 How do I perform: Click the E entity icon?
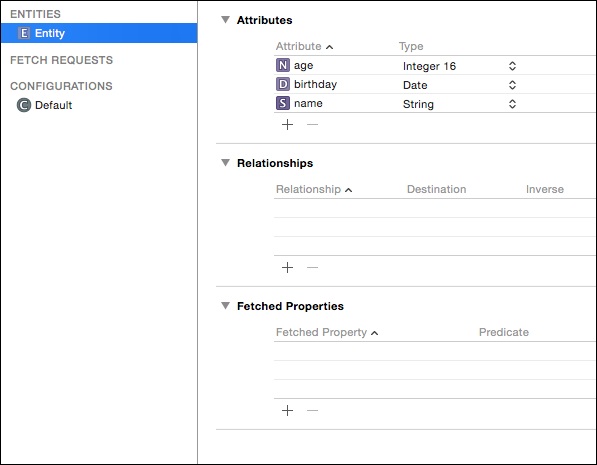click(x=24, y=33)
